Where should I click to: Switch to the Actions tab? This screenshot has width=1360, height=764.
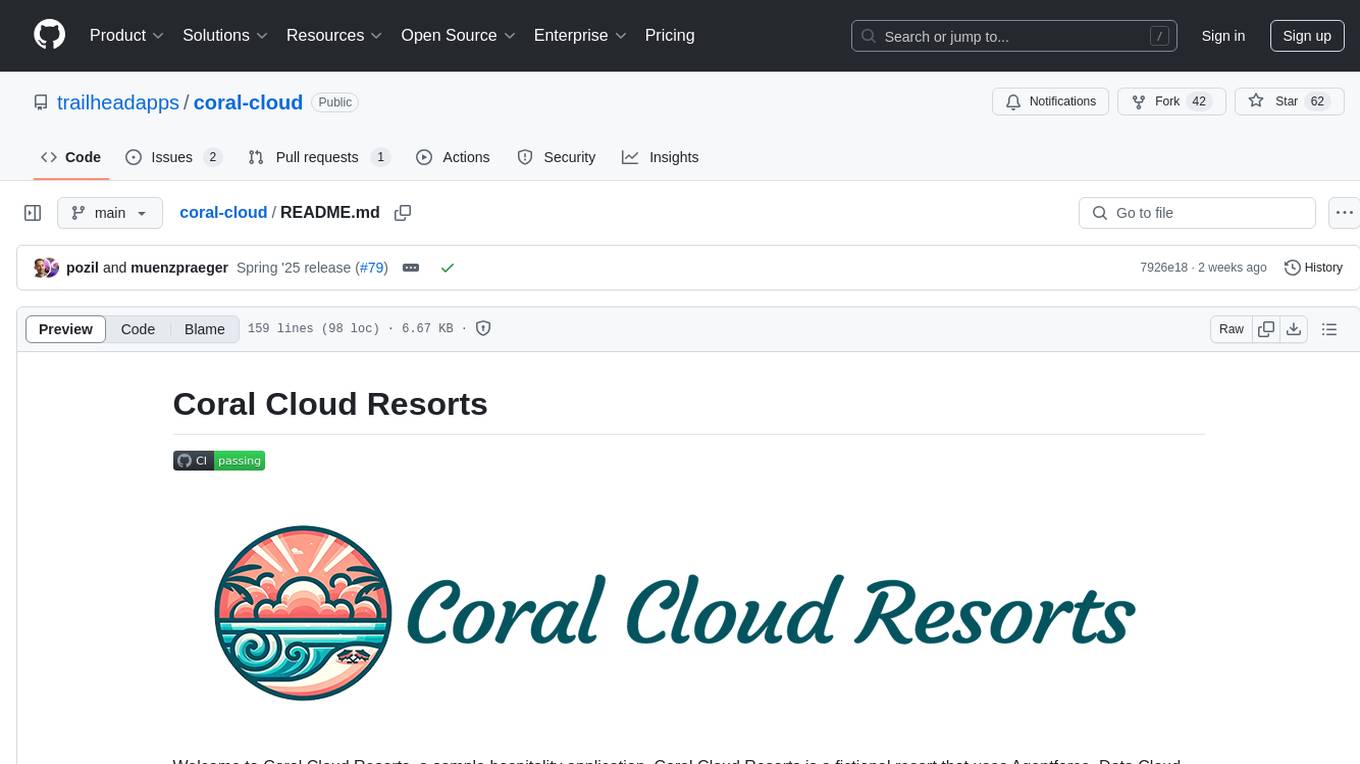click(x=453, y=157)
